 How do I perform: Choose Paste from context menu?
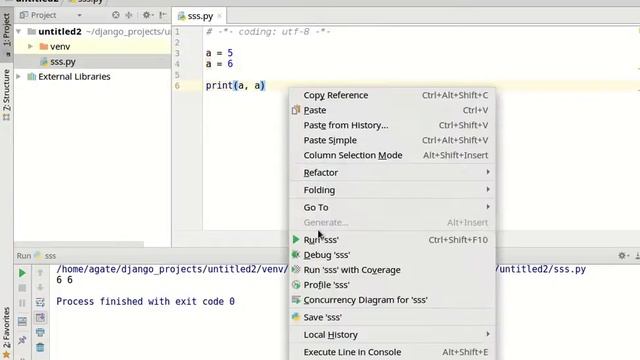pos(392,110)
